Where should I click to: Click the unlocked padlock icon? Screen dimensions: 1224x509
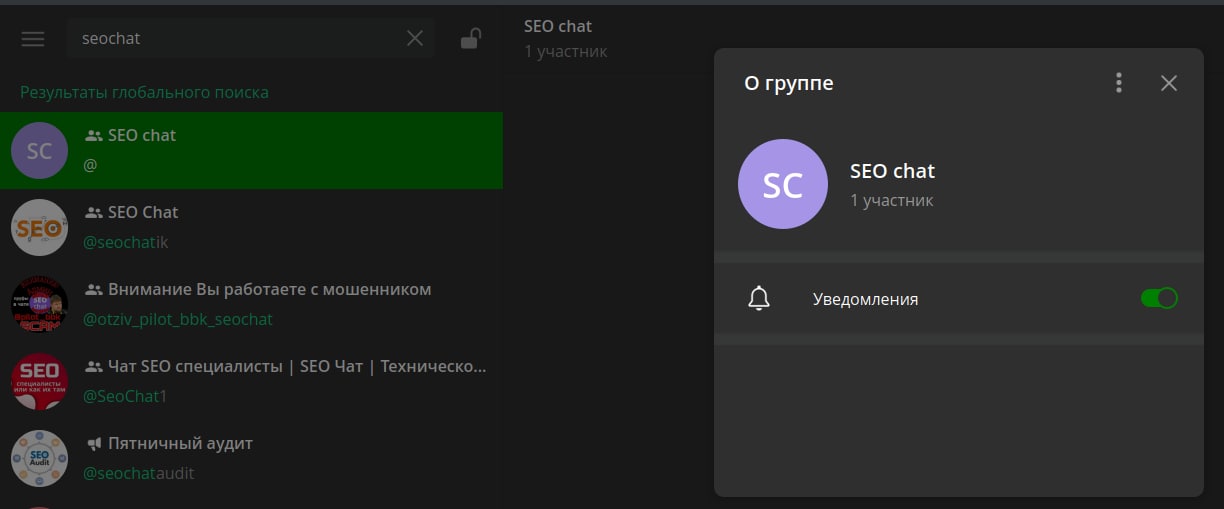pos(470,39)
